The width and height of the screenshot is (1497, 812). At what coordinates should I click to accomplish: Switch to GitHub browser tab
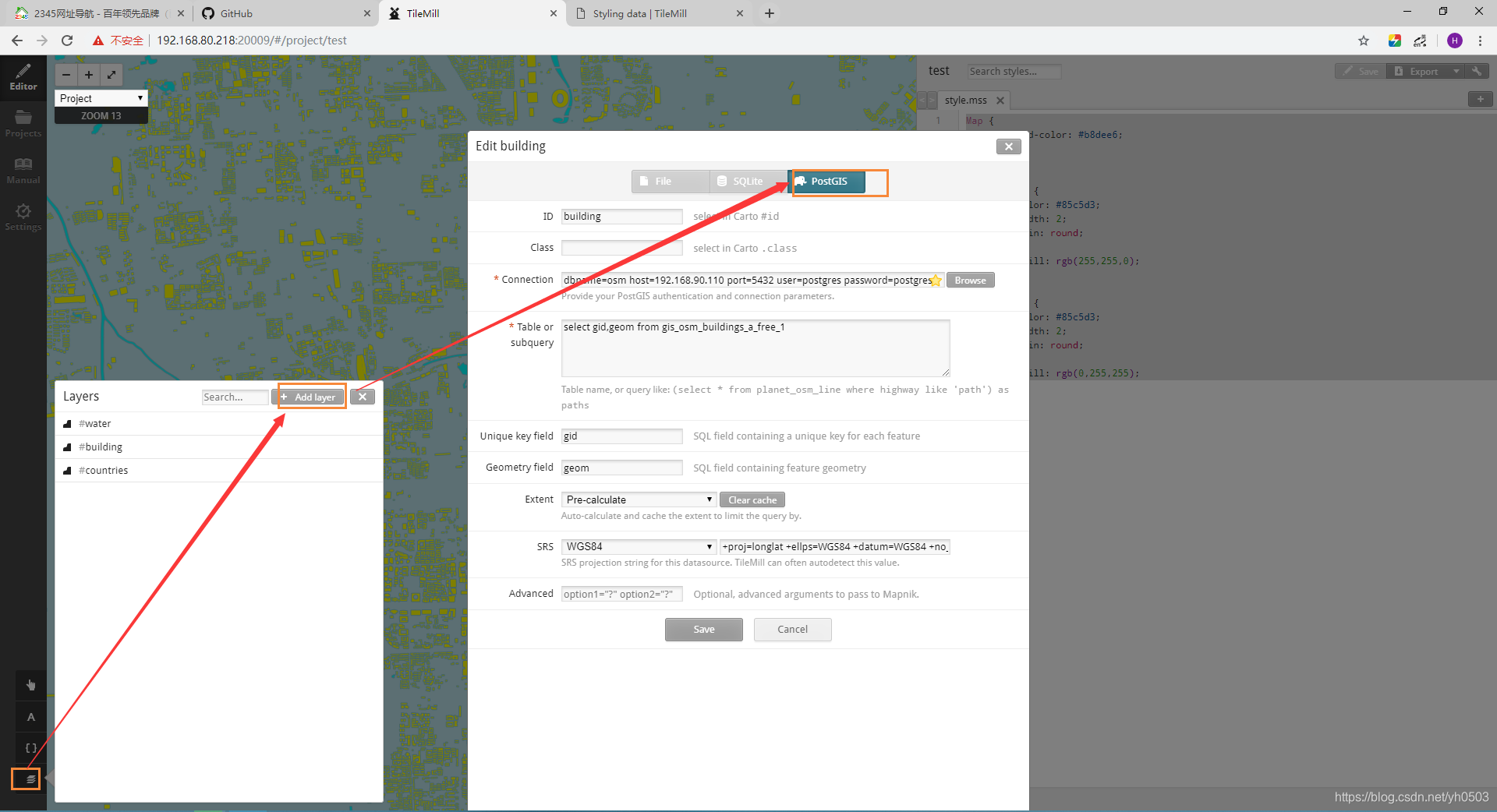click(284, 13)
